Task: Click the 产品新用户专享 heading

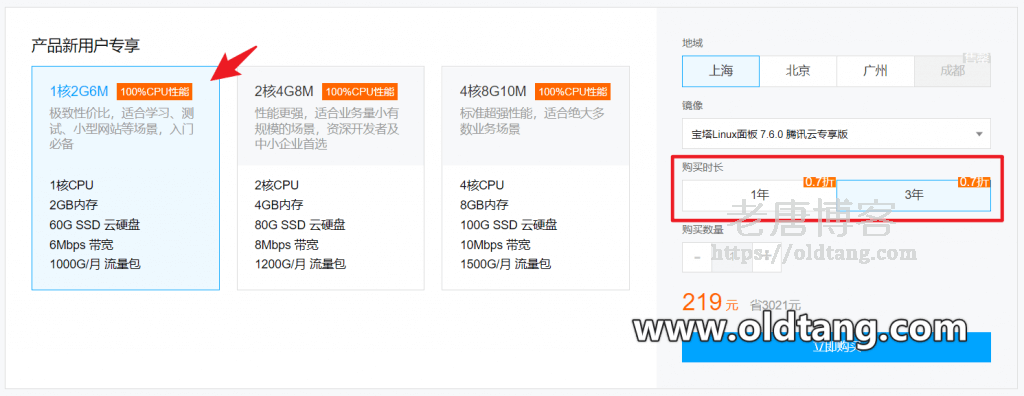Action: point(86,45)
